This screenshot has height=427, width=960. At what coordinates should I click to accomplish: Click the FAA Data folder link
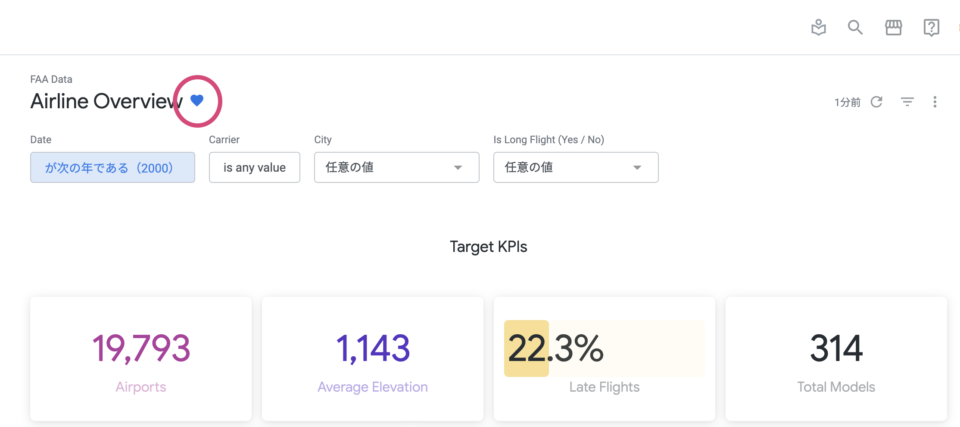[51, 79]
